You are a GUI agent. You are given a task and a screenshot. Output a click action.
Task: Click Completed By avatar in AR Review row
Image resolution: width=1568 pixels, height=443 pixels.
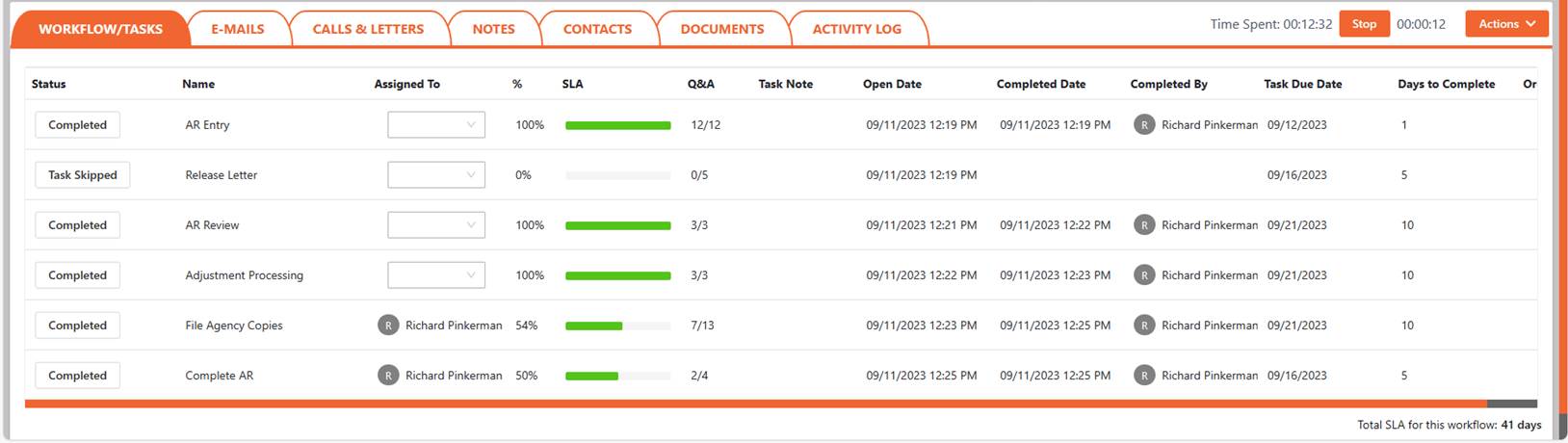1143,225
